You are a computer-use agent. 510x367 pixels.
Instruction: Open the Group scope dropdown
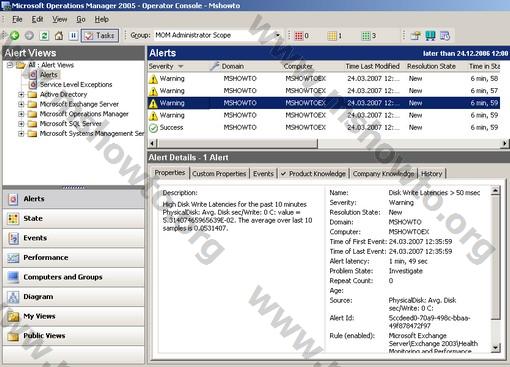click(277, 35)
